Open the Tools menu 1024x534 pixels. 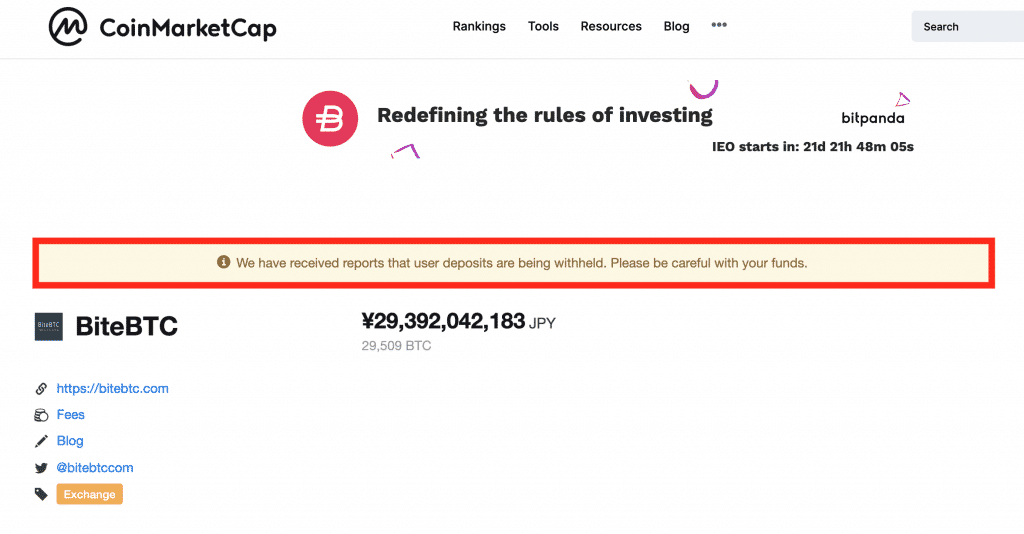(543, 26)
